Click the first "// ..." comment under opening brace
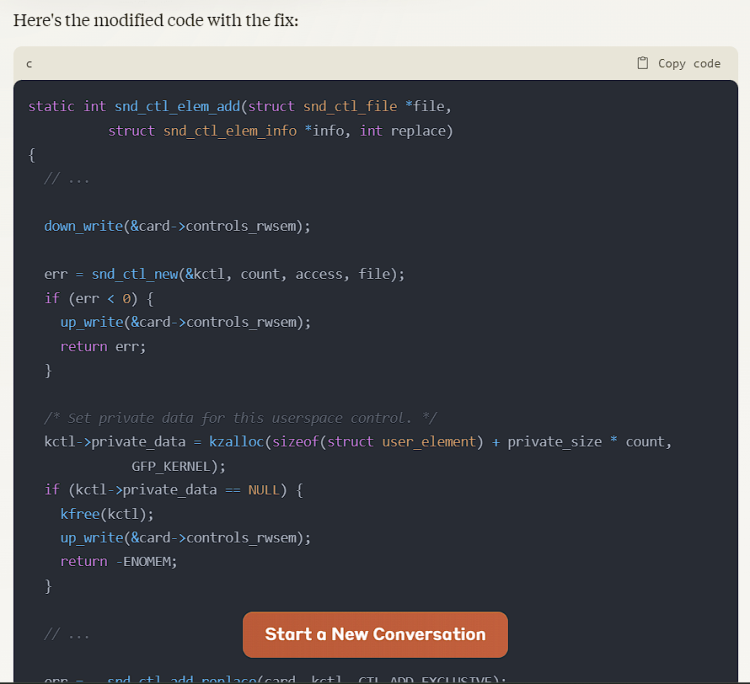This screenshot has height=684, width=750. pyautogui.click(x=67, y=178)
